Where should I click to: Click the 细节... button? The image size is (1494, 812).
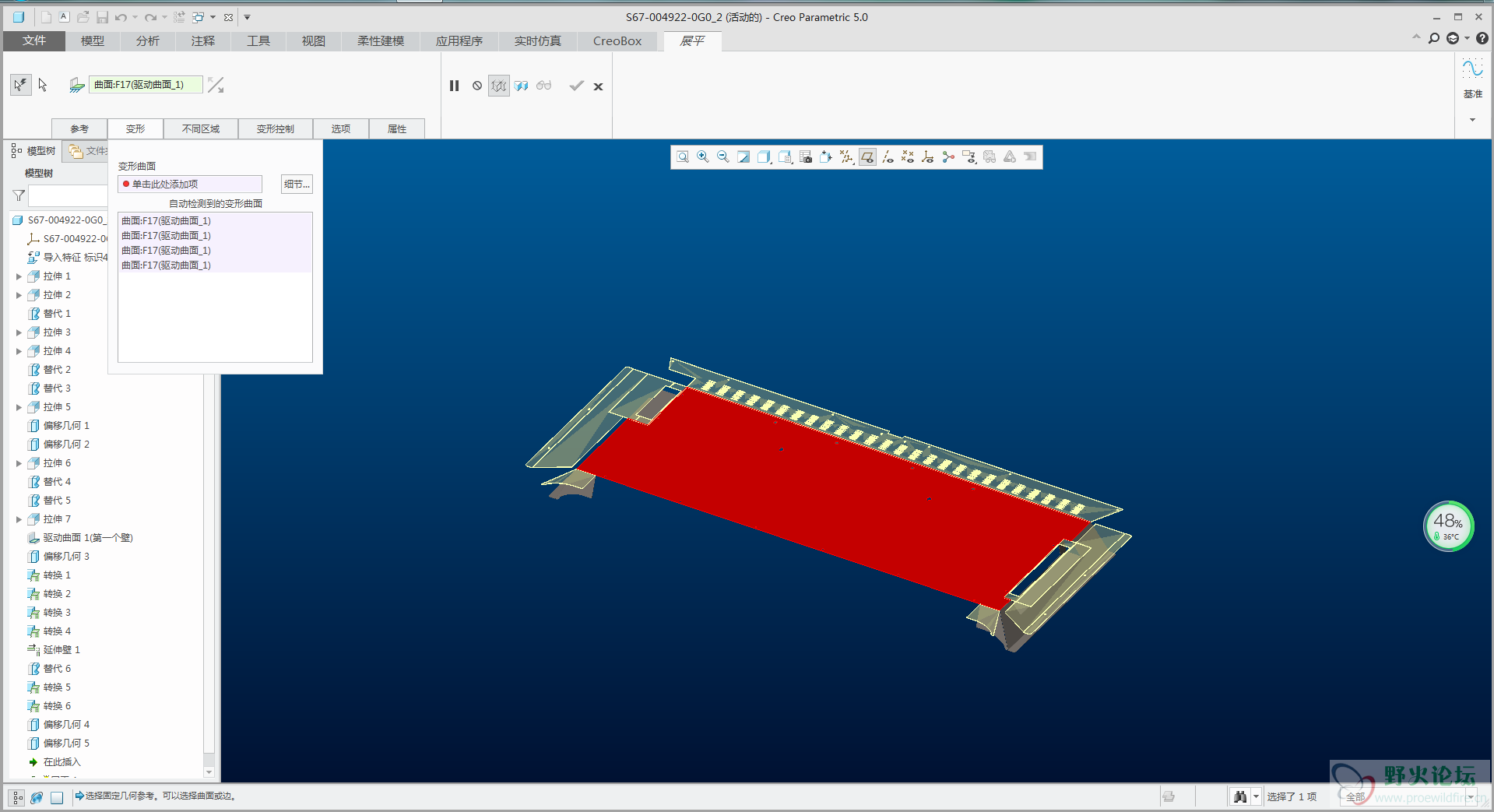click(x=297, y=184)
